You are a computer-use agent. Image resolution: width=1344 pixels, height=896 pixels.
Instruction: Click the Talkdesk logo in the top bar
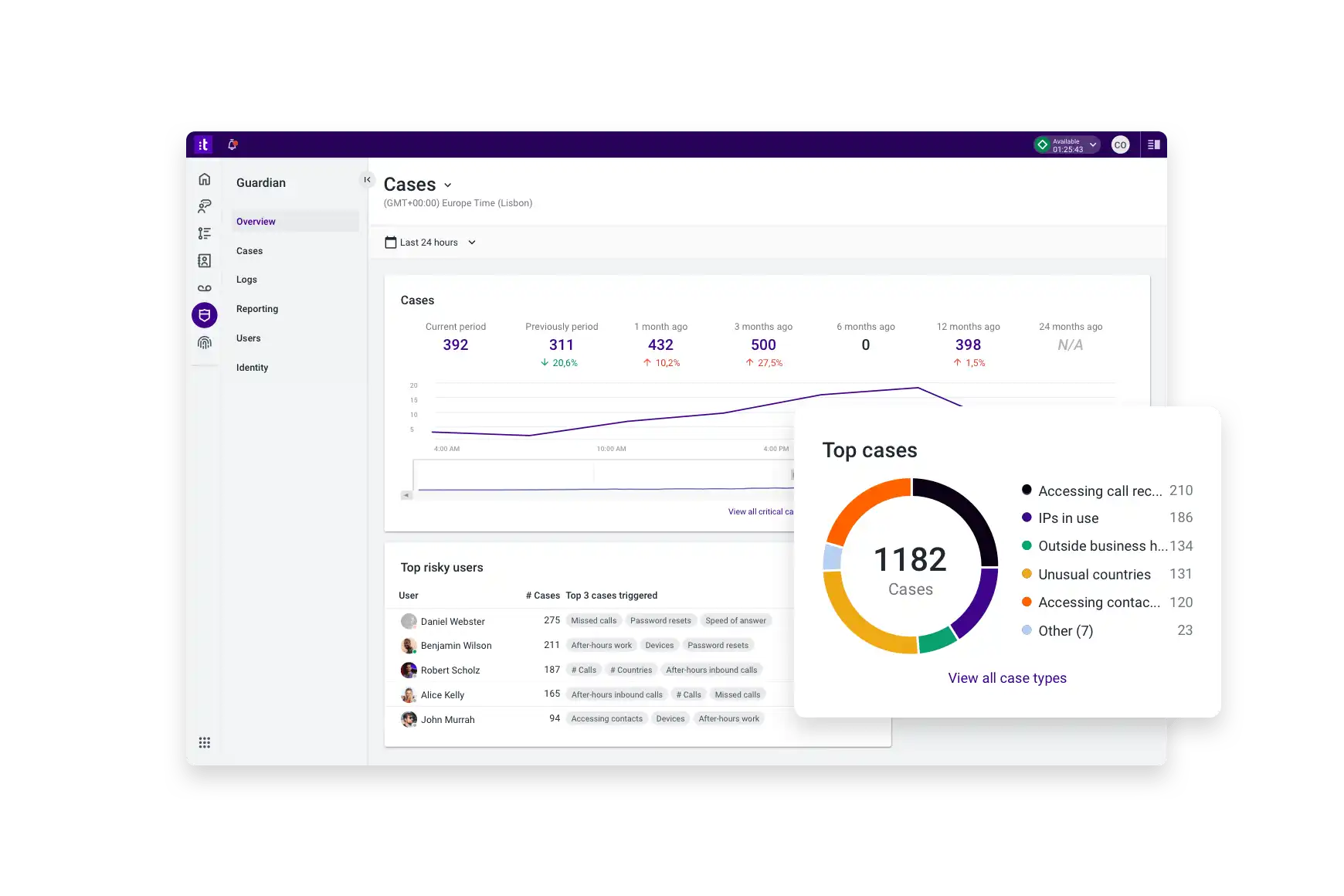coord(203,144)
